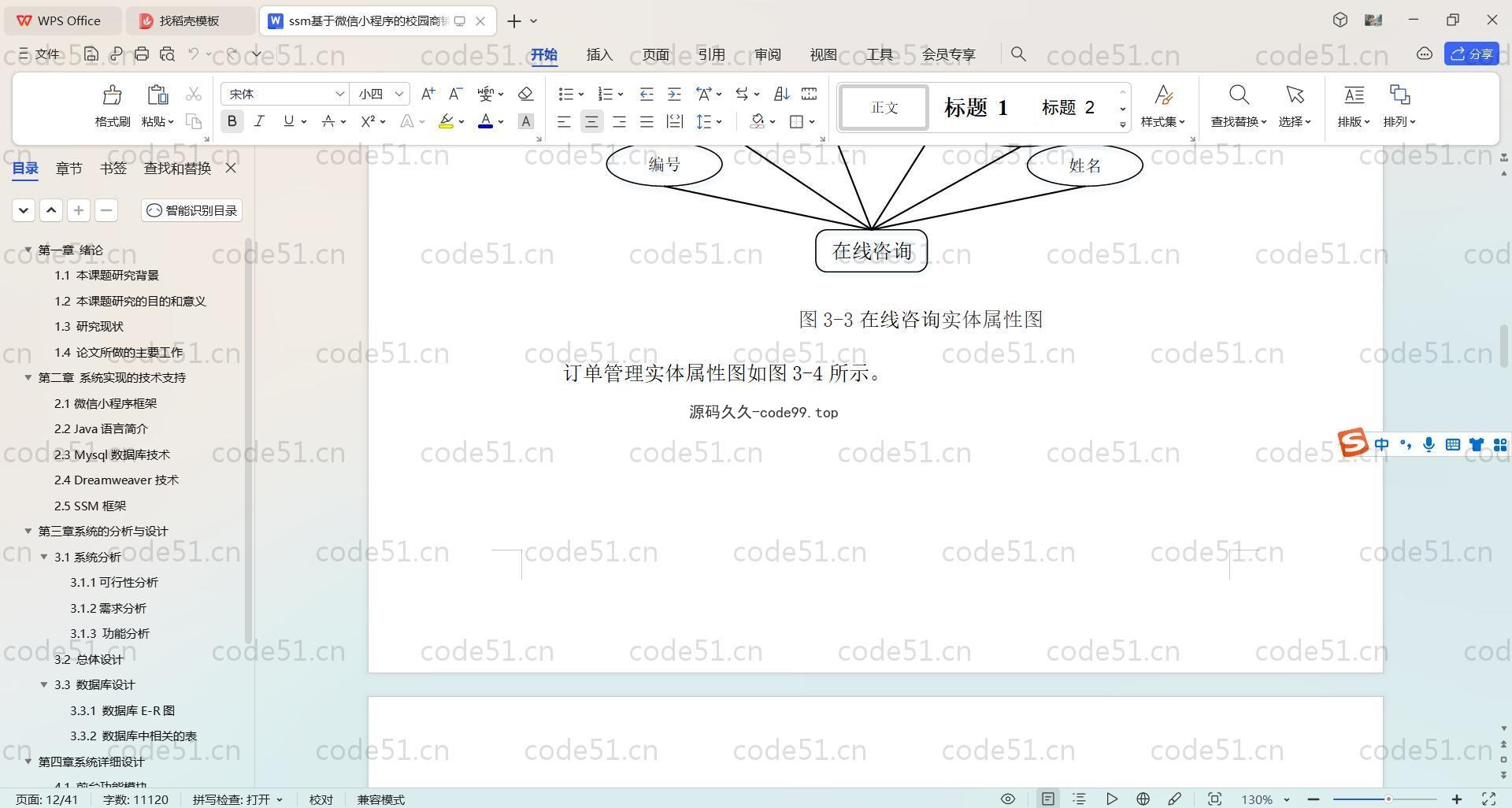The image size is (1512, 808).
Task: Click the font color A swatch
Action: pos(485,121)
